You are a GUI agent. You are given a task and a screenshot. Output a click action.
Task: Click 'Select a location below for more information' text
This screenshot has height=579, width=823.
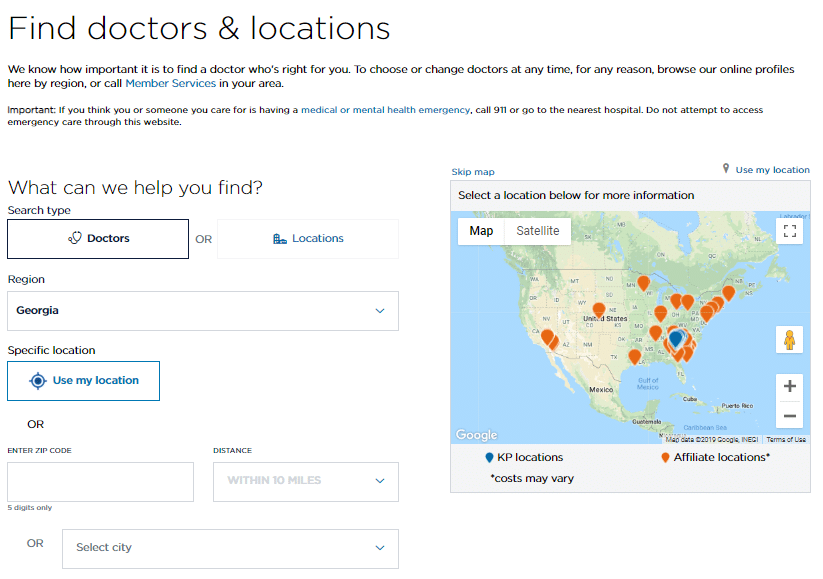[x=576, y=195]
